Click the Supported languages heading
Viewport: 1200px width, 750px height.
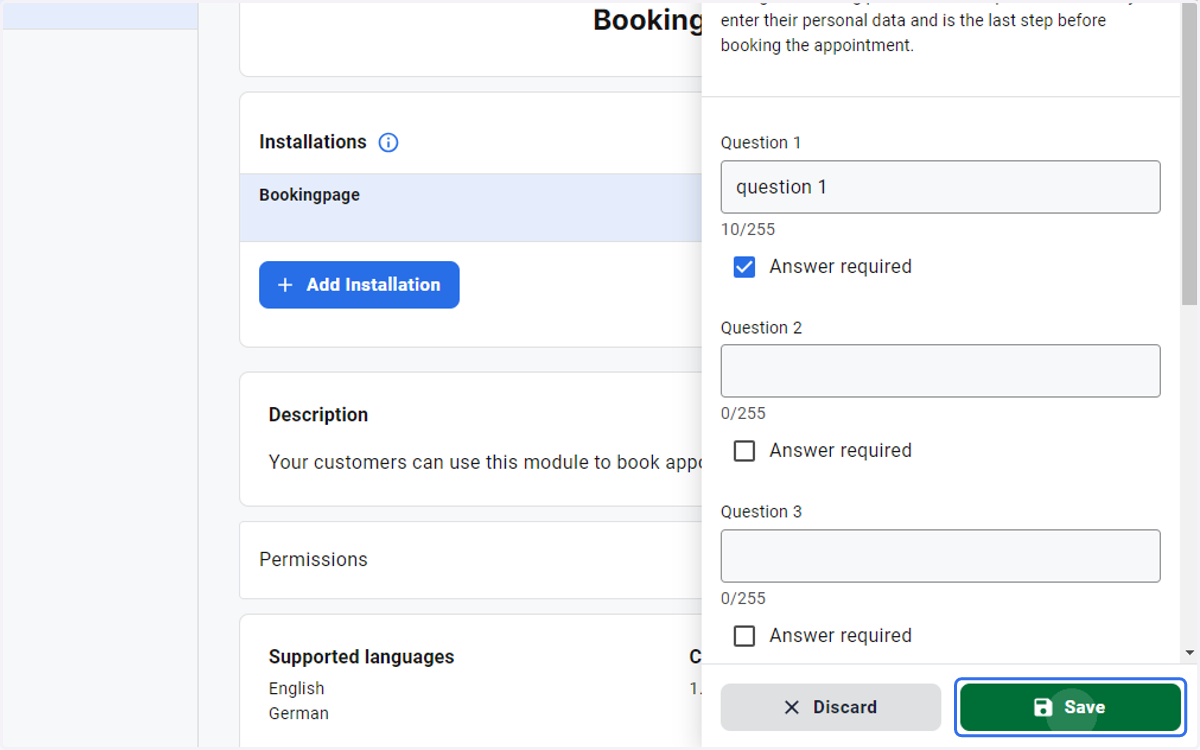[x=361, y=657]
